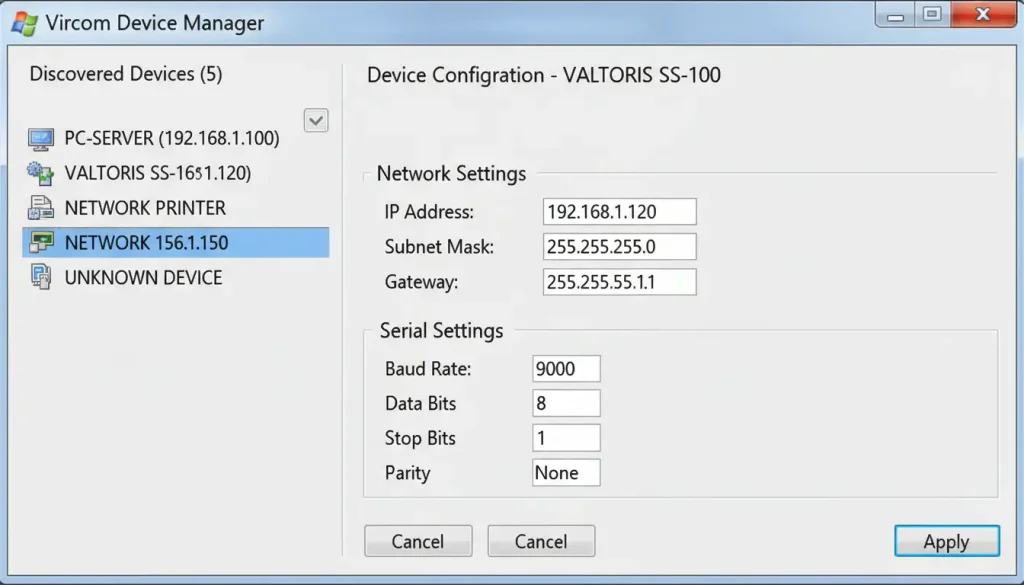This screenshot has width=1024, height=585.
Task: Click the Subnet Mask input field
Action: tap(619, 247)
